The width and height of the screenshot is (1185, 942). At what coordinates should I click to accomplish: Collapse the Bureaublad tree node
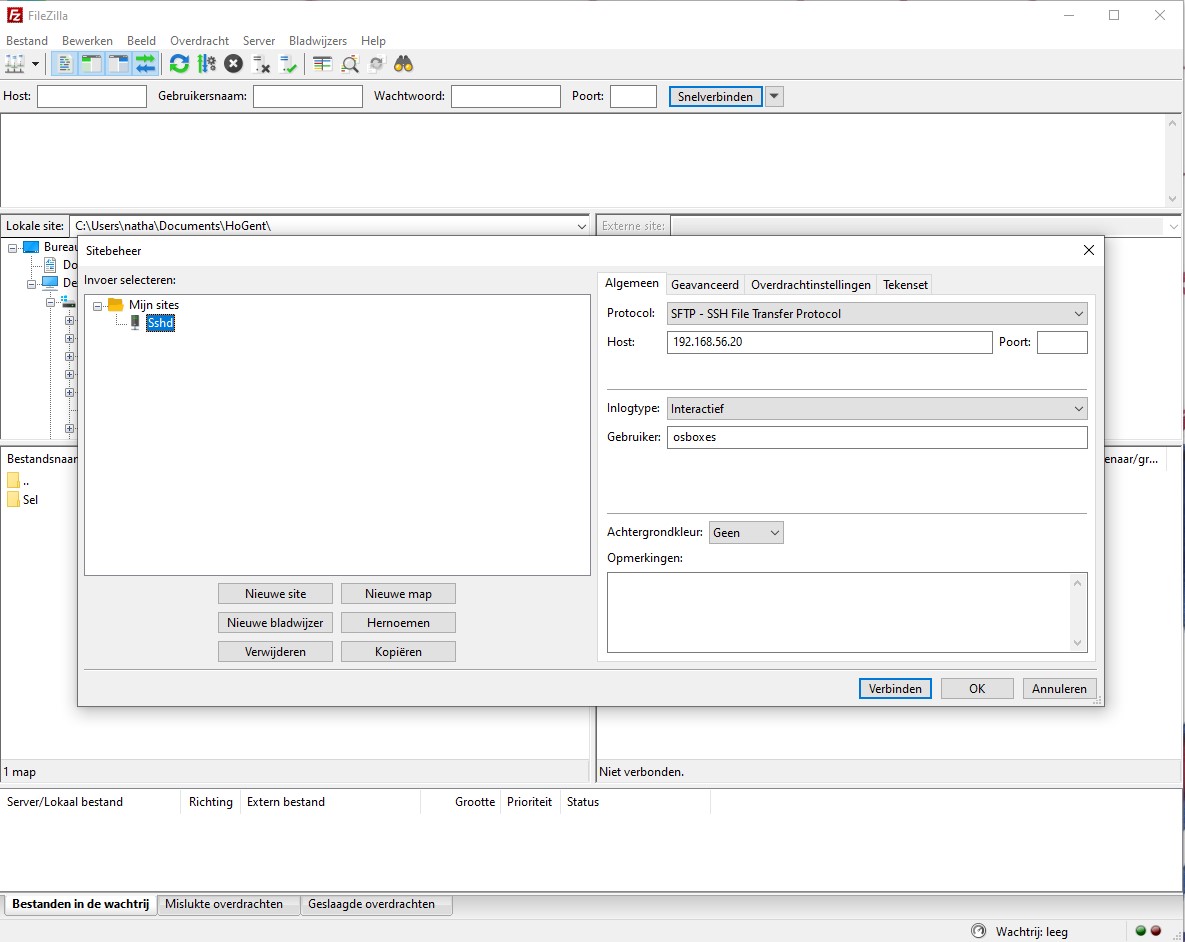point(13,247)
